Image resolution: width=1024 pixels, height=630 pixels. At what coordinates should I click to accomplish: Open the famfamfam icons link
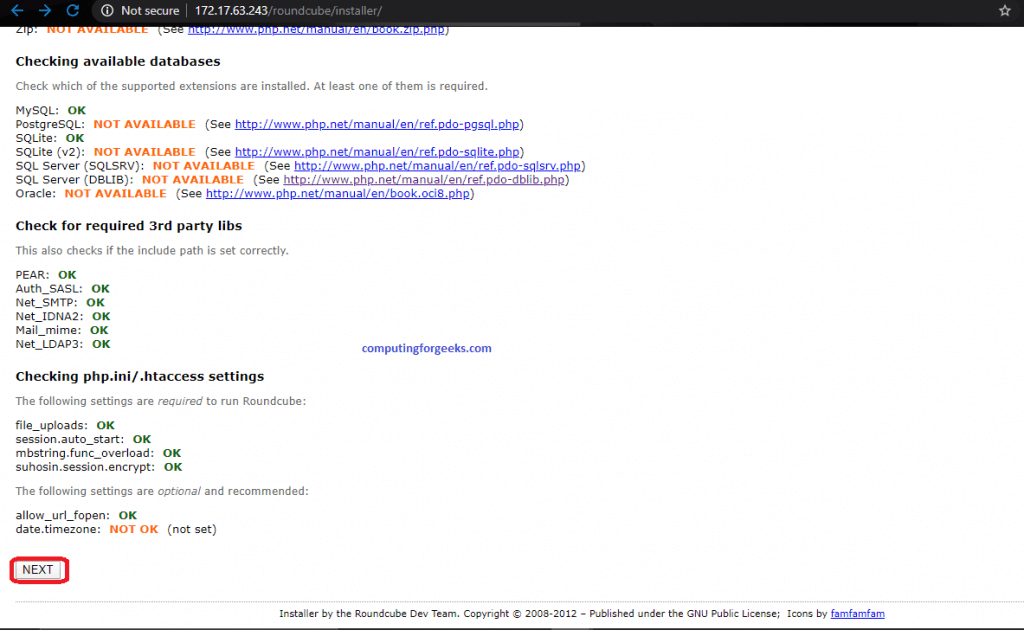click(x=857, y=613)
